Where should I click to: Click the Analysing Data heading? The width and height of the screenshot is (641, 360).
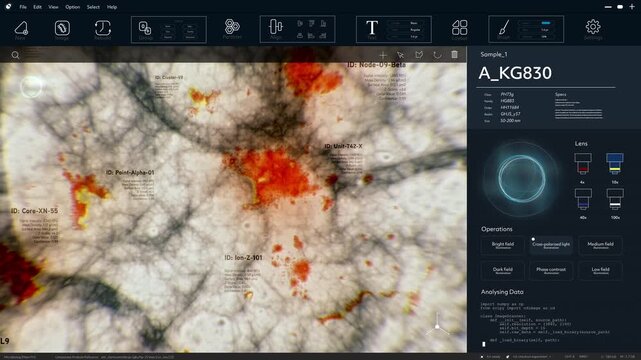point(502,292)
